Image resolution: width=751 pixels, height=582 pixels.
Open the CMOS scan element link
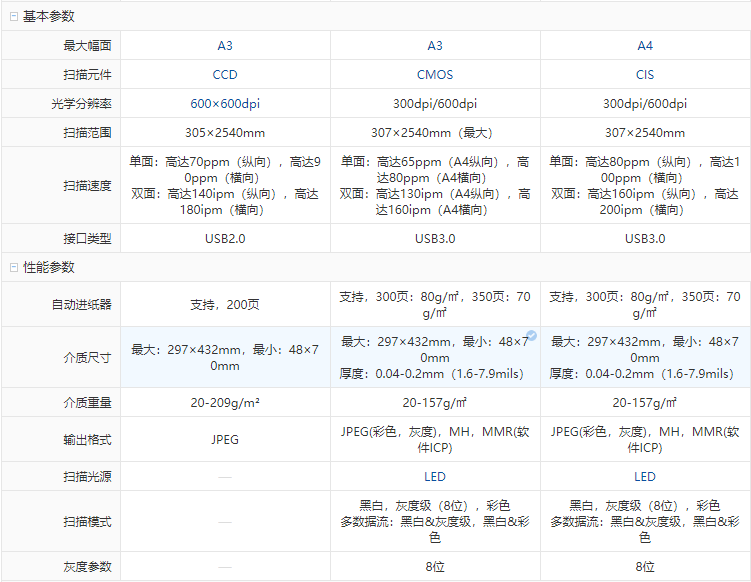click(434, 75)
